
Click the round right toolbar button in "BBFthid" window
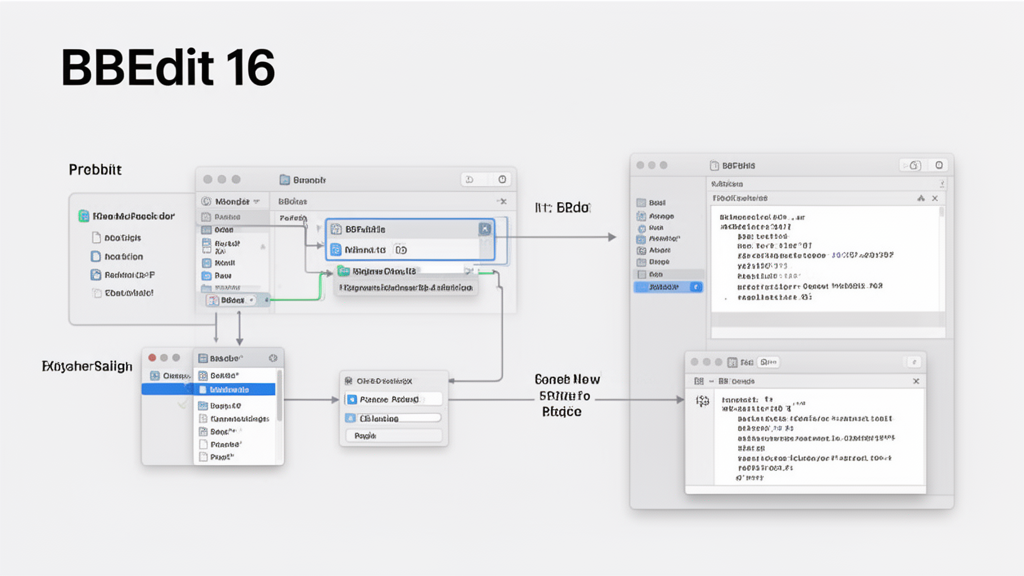(x=939, y=165)
